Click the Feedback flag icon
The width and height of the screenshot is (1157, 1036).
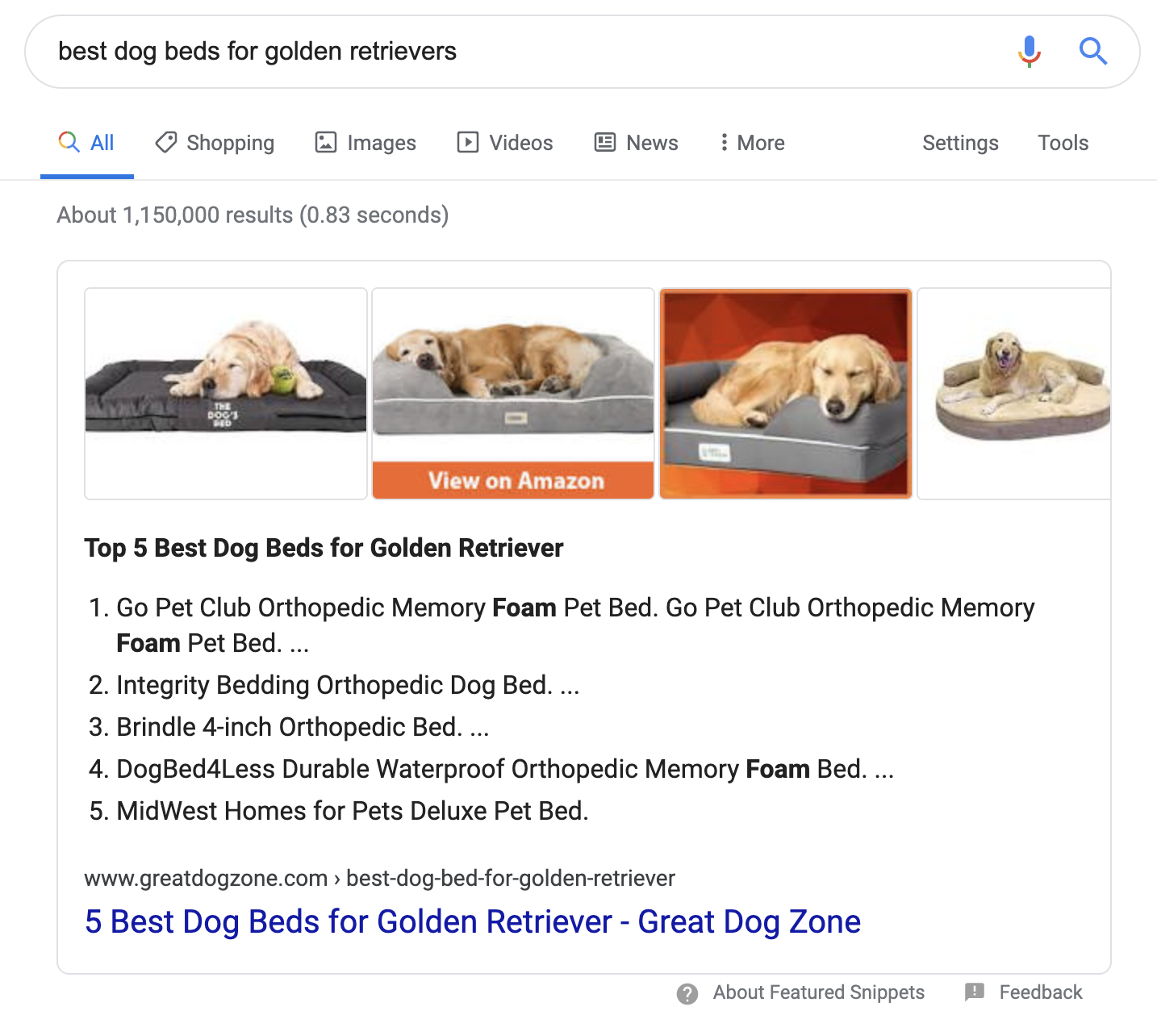(975, 992)
